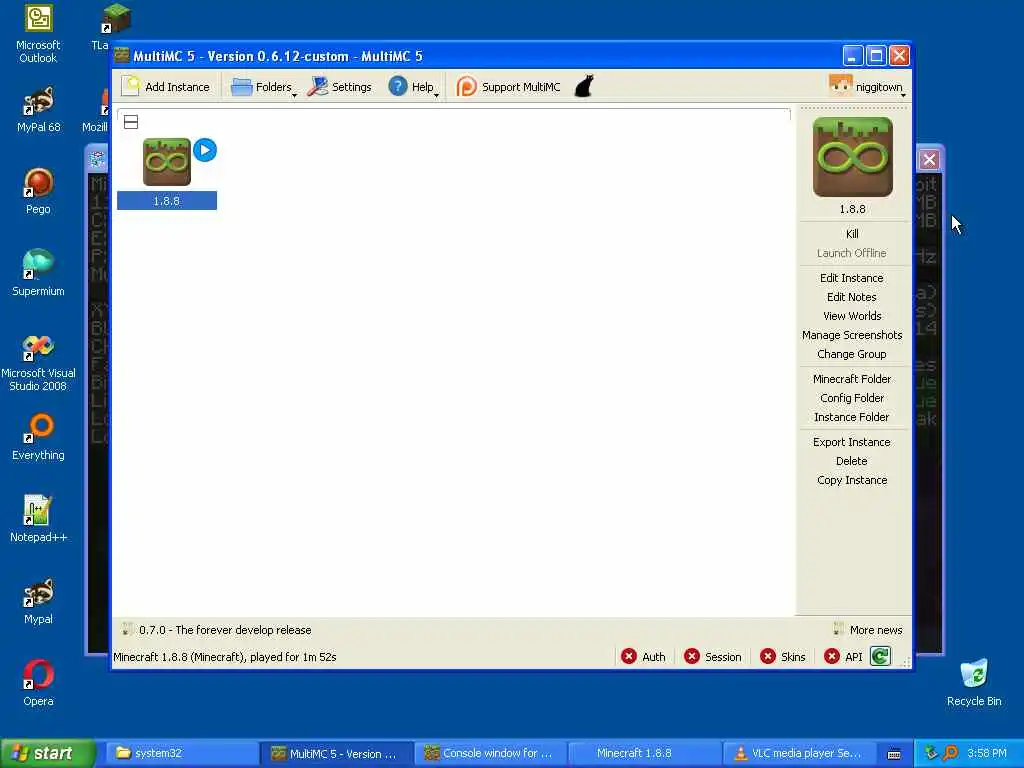Click the system clock 3:58 PM
1024x768 pixels.
[987, 753]
